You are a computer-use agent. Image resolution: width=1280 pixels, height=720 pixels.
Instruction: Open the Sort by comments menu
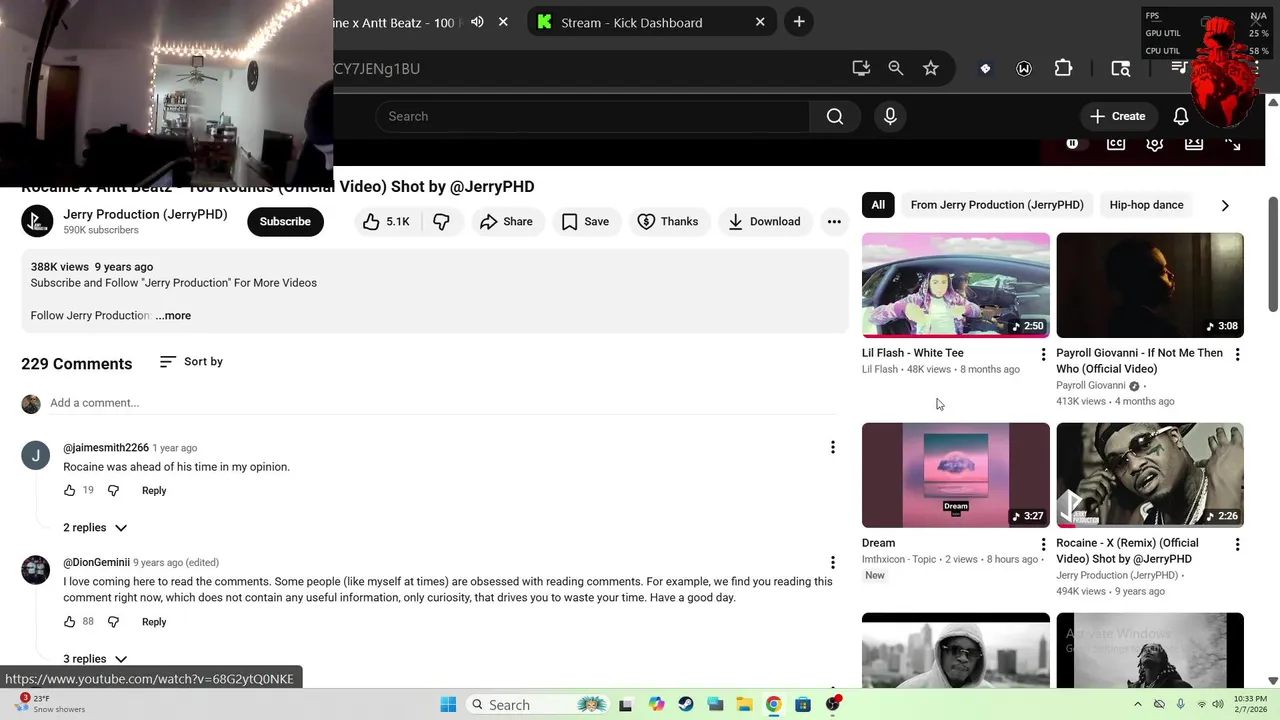(x=191, y=362)
